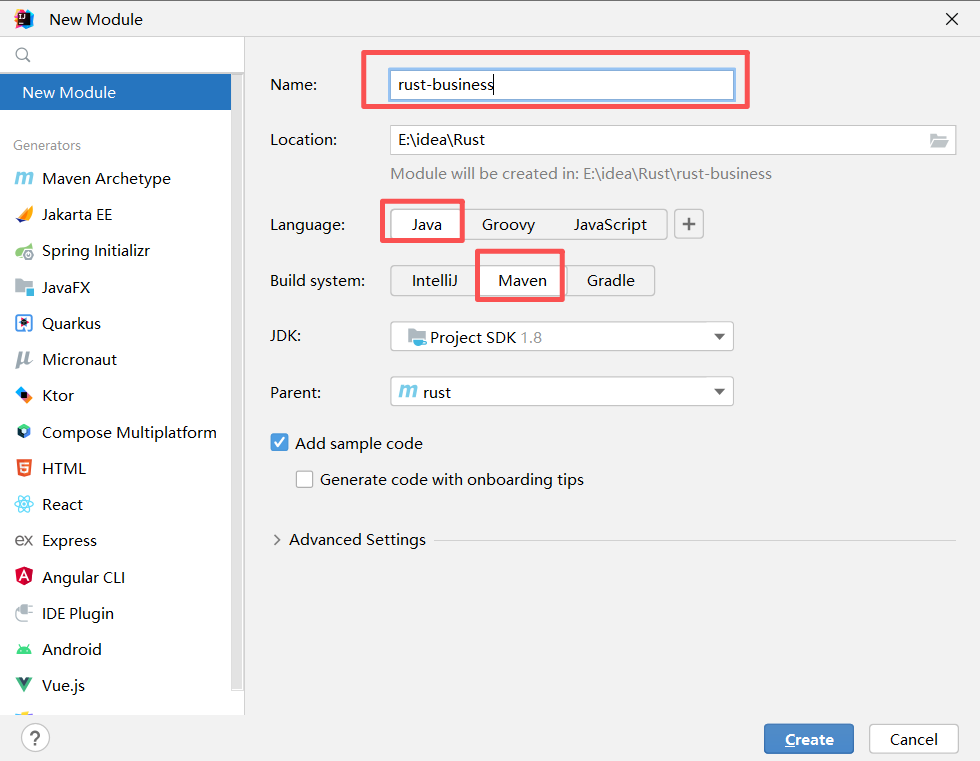Click into the module Name field
Viewport: 980px width, 761px height.
561,85
